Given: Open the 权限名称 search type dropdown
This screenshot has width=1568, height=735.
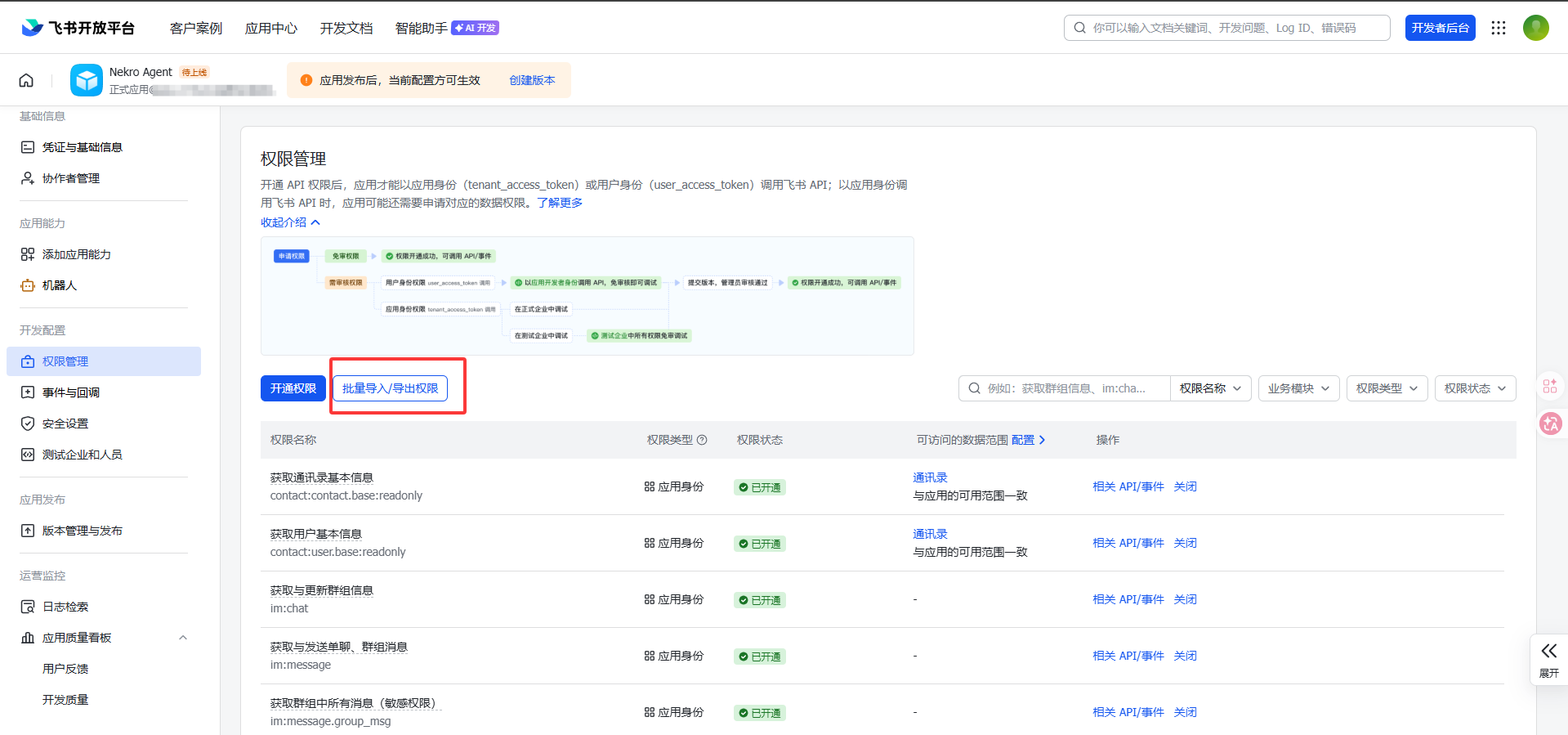Looking at the screenshot, I should [1209, 388].
